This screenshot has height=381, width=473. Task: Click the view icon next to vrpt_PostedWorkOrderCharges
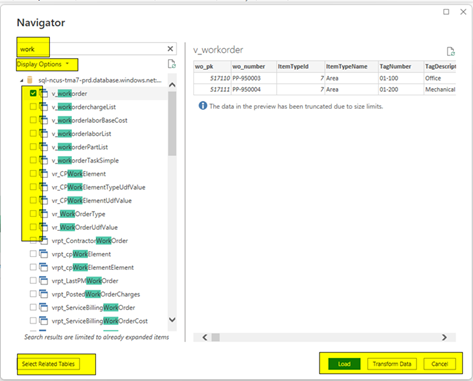[43, 294]
